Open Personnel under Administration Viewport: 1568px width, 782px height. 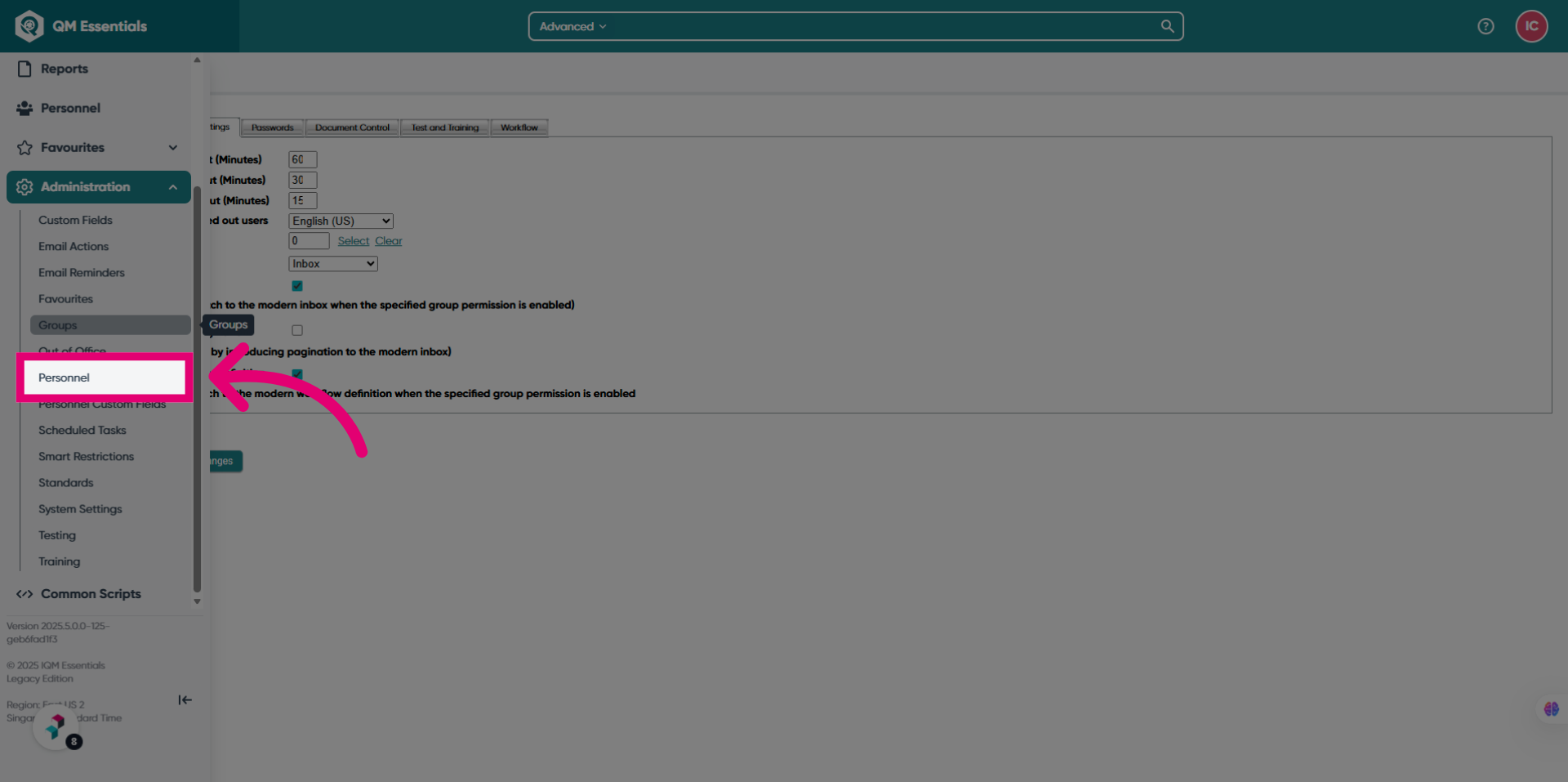coord(105,378)
